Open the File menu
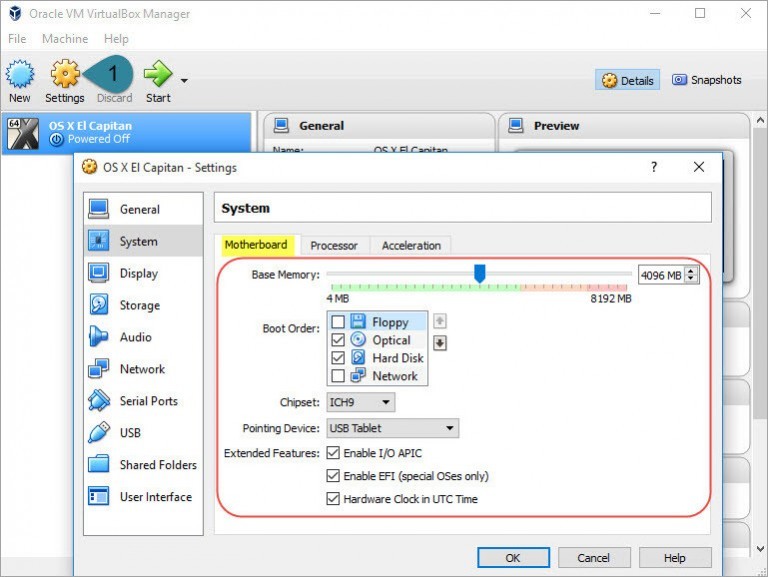The width and height of the screenshot is (768, 577). [17, 39]
